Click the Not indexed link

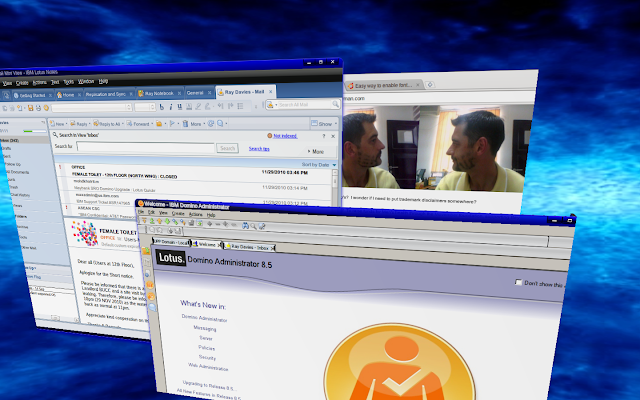(x=285, y=136)
